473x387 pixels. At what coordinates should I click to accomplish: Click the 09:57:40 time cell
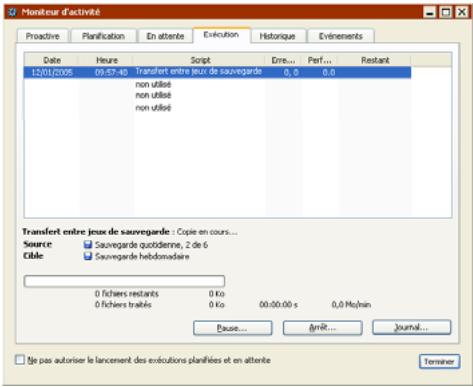[x=111, y=72]
